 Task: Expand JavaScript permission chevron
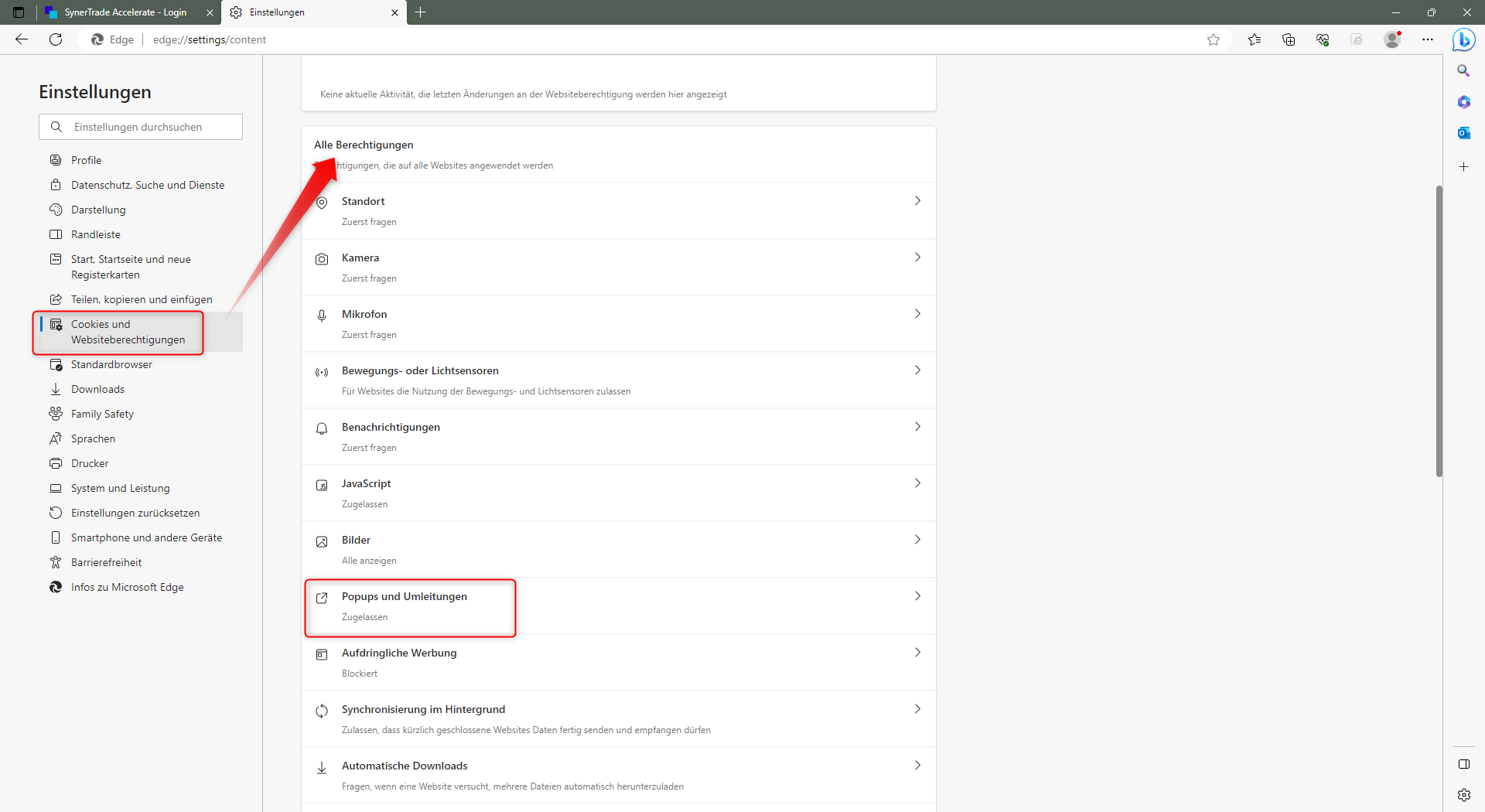click(x=917, y=483)
